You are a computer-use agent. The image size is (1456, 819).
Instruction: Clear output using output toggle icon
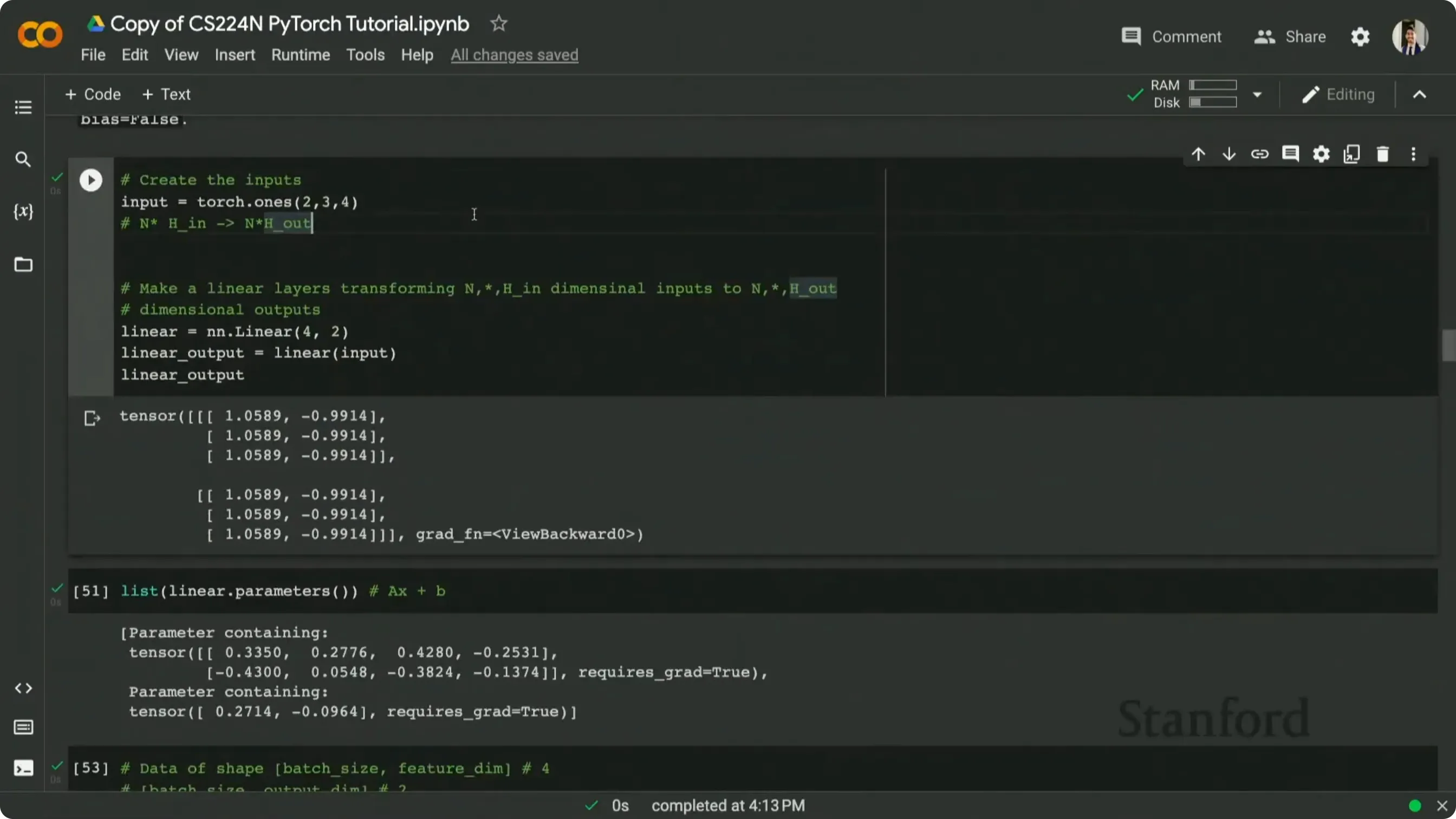coord(92,418)
